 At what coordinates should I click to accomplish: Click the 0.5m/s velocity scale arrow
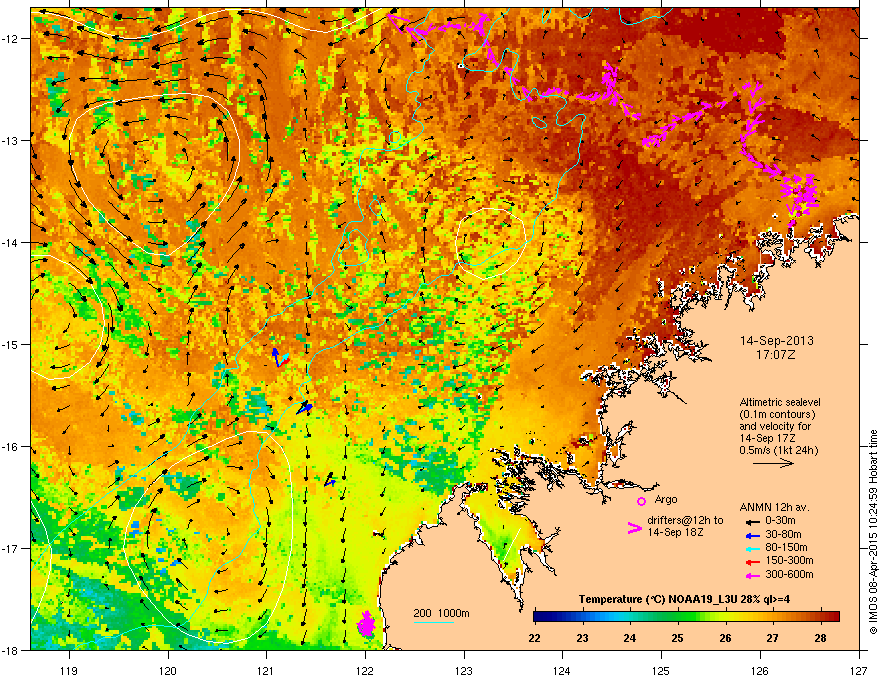[773, 463]
